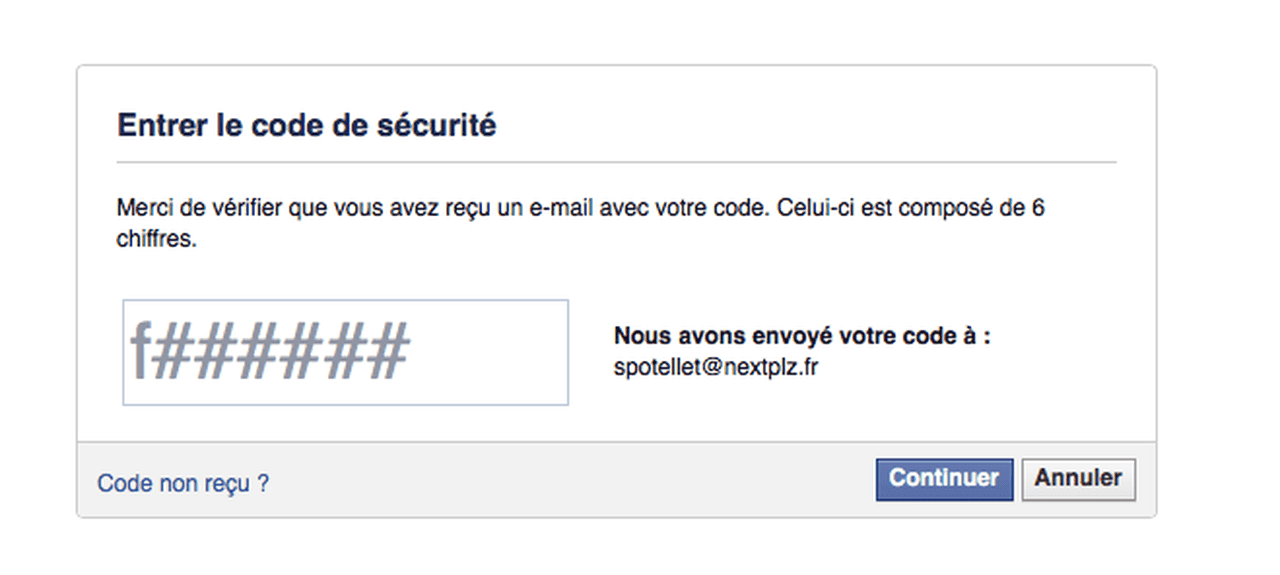Image resolution: width=1280 pixels, height=575 pixels.
Task: Click the first # placeholder after the f
Action: pyautogui.click(x=172, y=352)
